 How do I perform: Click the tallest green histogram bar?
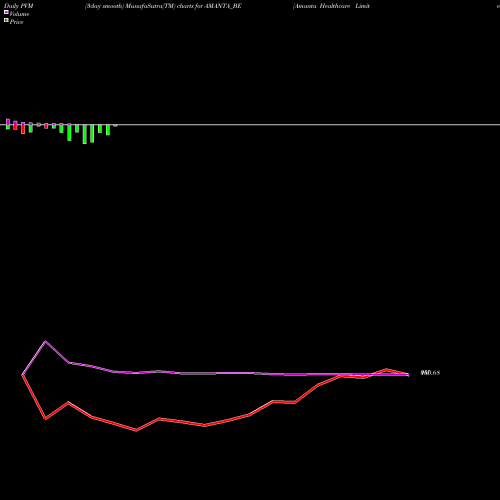coord(85,134)
